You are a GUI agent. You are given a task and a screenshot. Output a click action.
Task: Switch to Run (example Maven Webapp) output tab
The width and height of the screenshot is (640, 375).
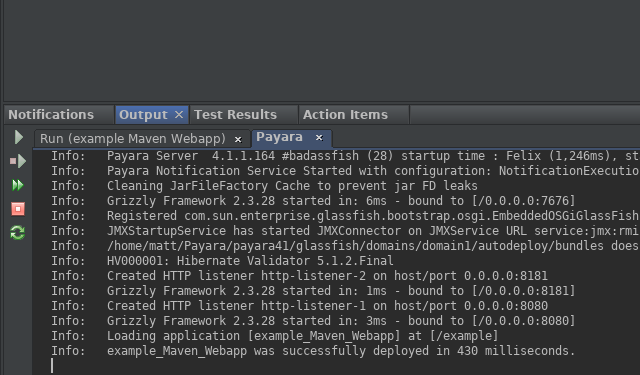pyautogui.click(x=133, y=139)
